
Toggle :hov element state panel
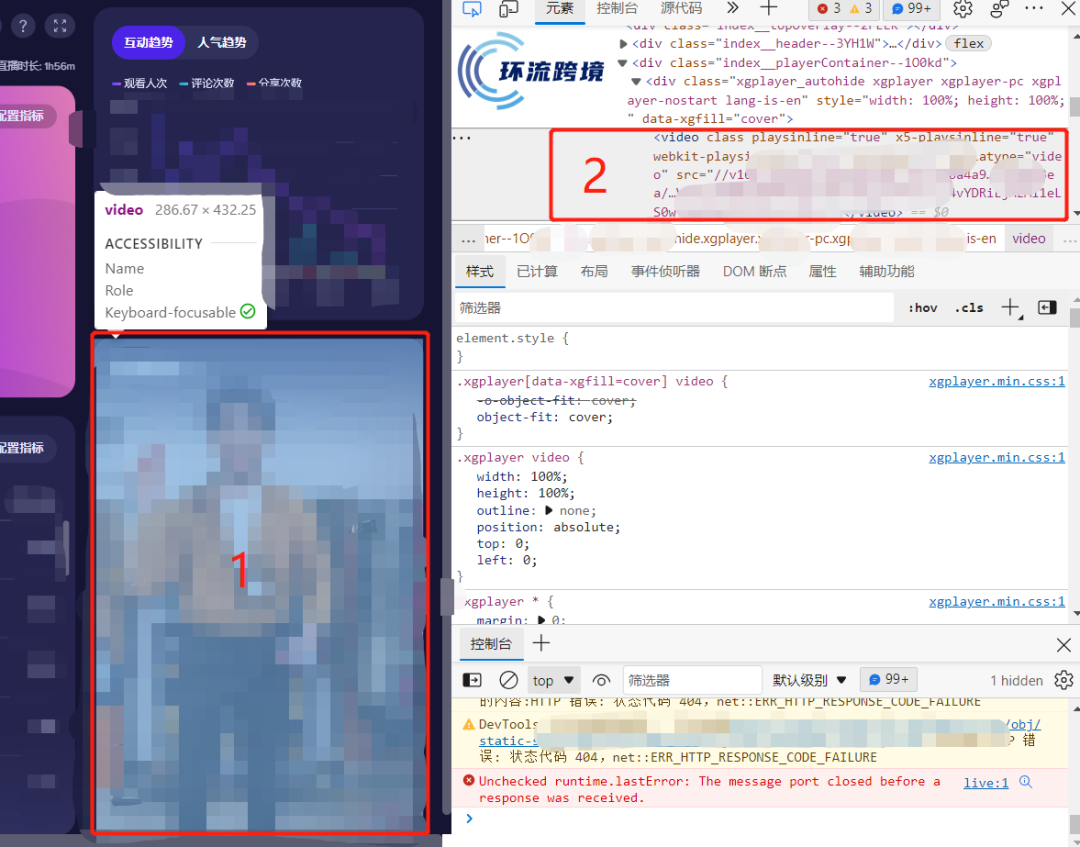[922, 308]
